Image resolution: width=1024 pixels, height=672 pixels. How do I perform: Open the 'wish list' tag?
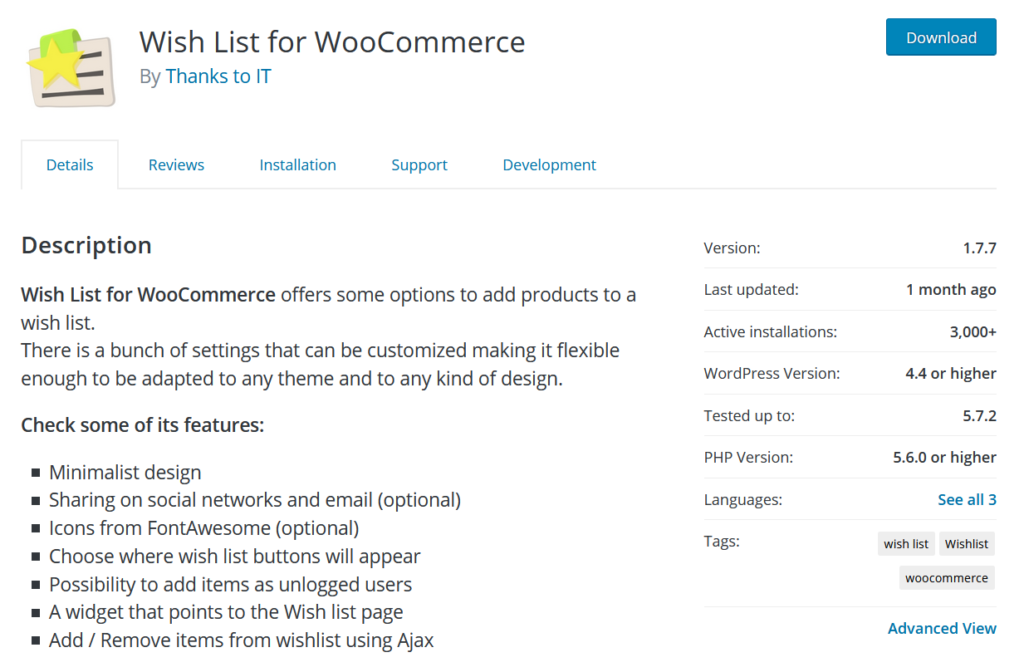coord(906,544)
